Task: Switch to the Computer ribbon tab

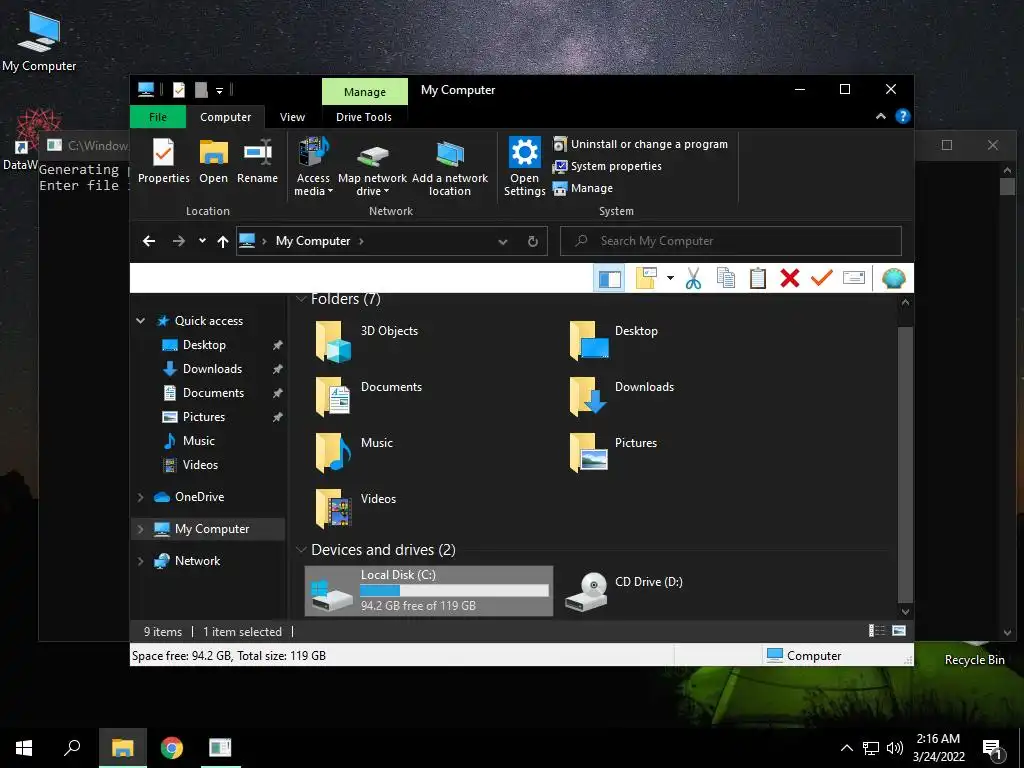Action: tap(225, 117)
